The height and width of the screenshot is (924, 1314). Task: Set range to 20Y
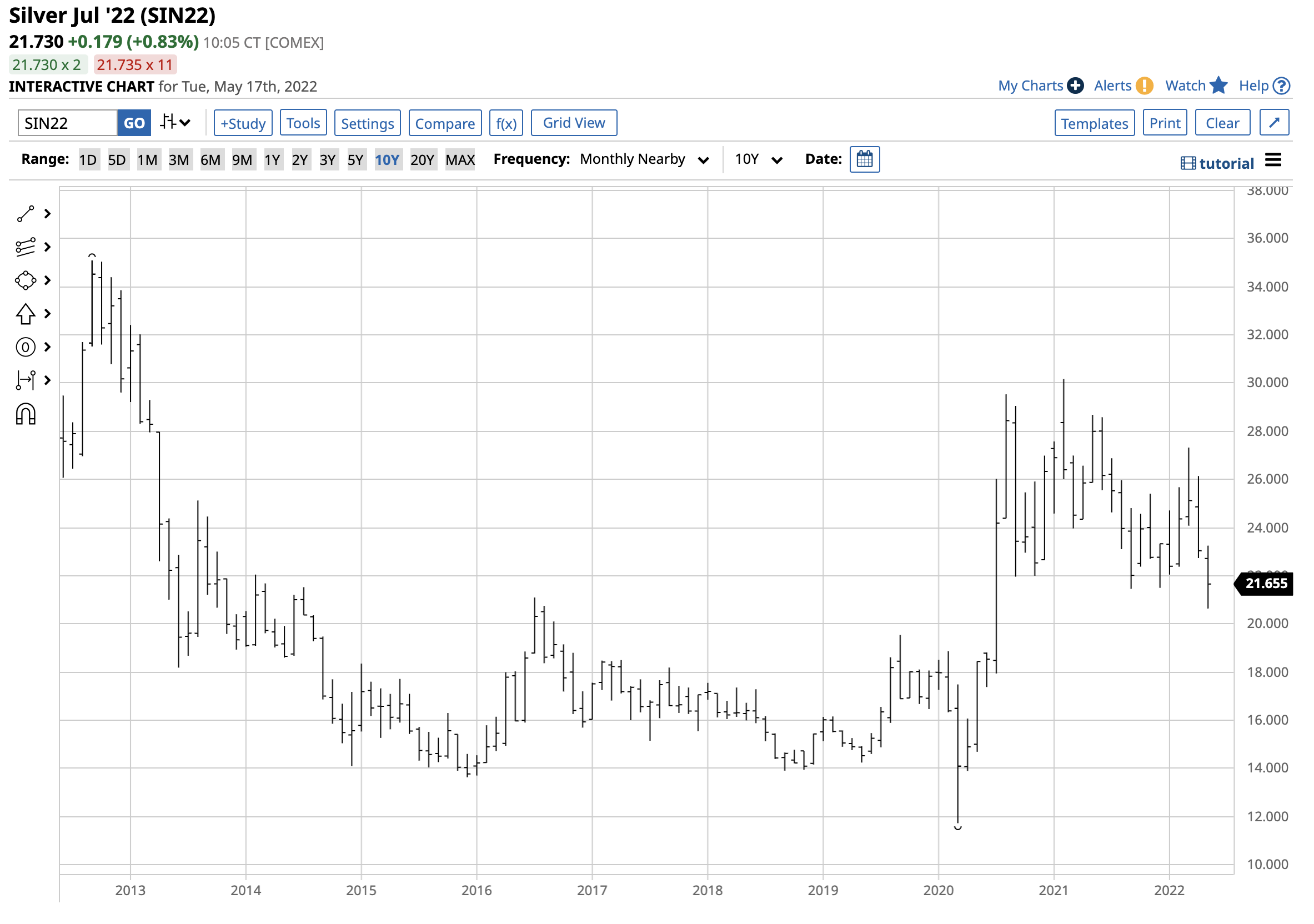424,159
